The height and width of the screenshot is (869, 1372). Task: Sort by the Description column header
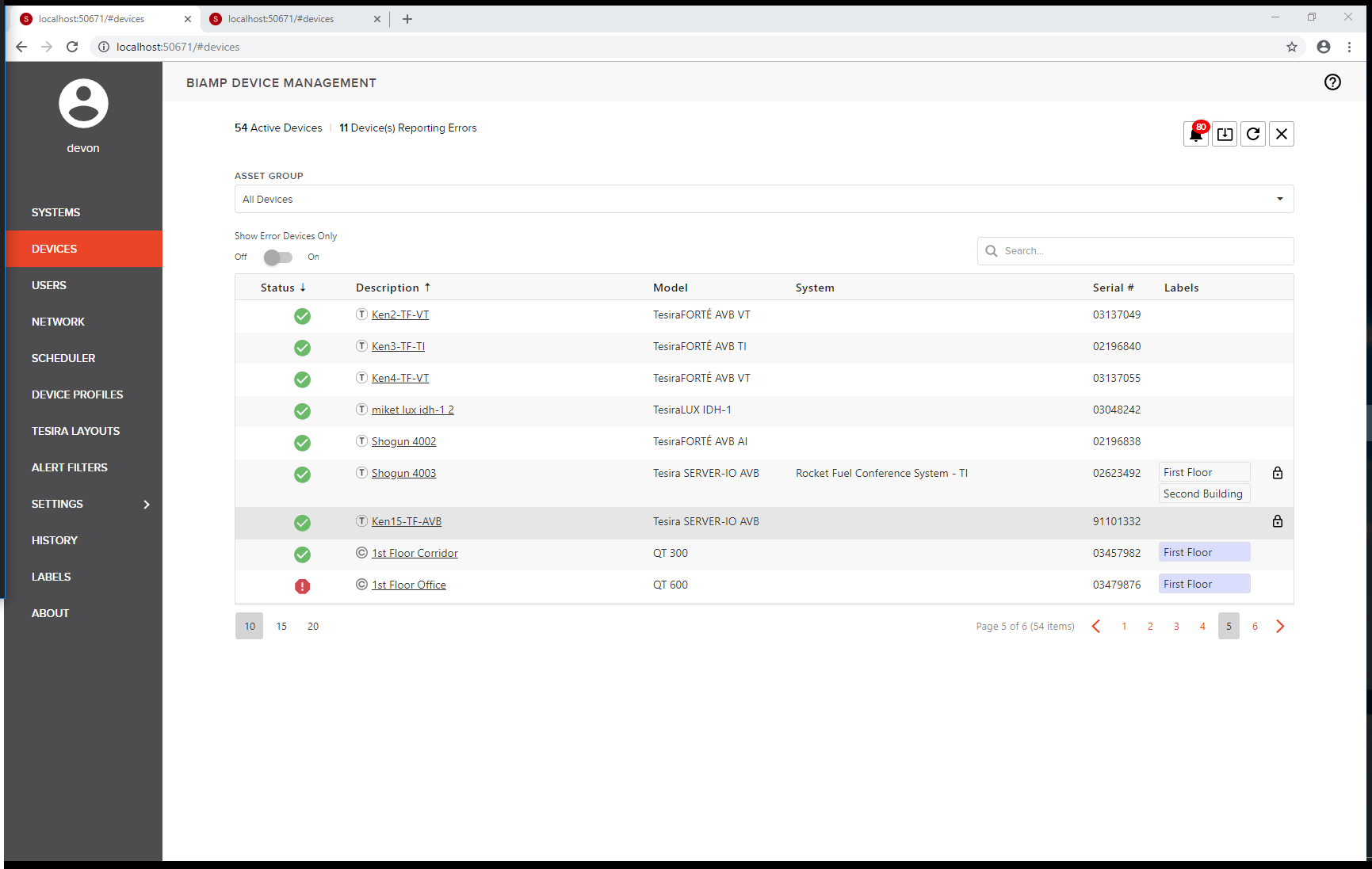[x=393, y=288]
